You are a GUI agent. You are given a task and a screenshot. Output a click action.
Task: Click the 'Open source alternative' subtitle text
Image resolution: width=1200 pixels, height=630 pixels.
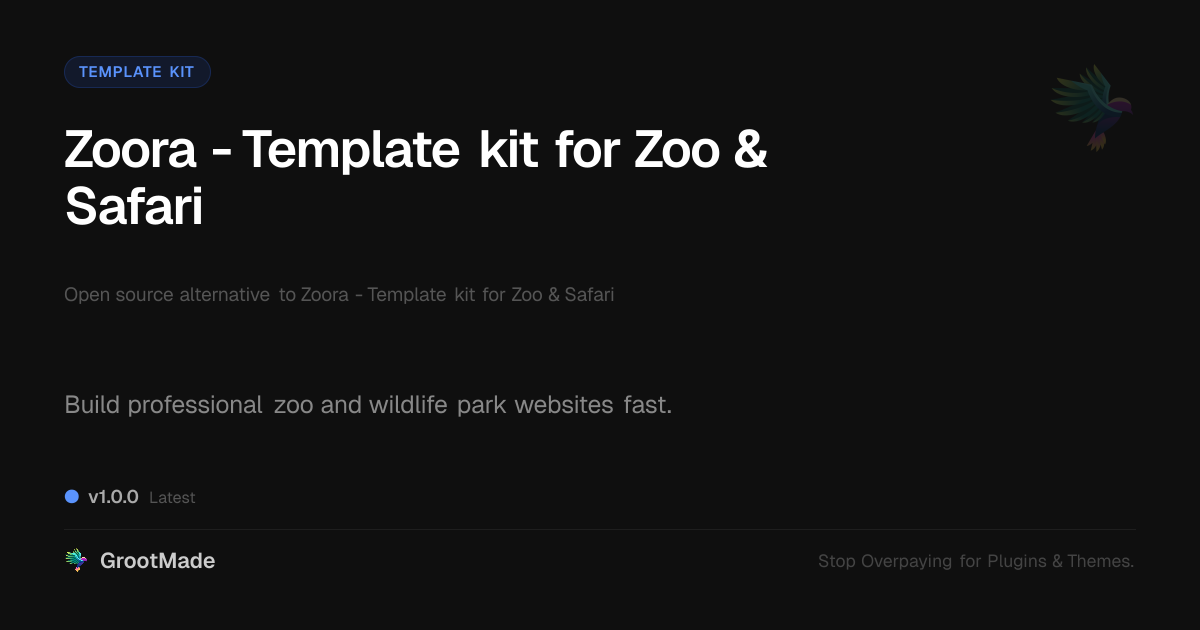(167, 295)
